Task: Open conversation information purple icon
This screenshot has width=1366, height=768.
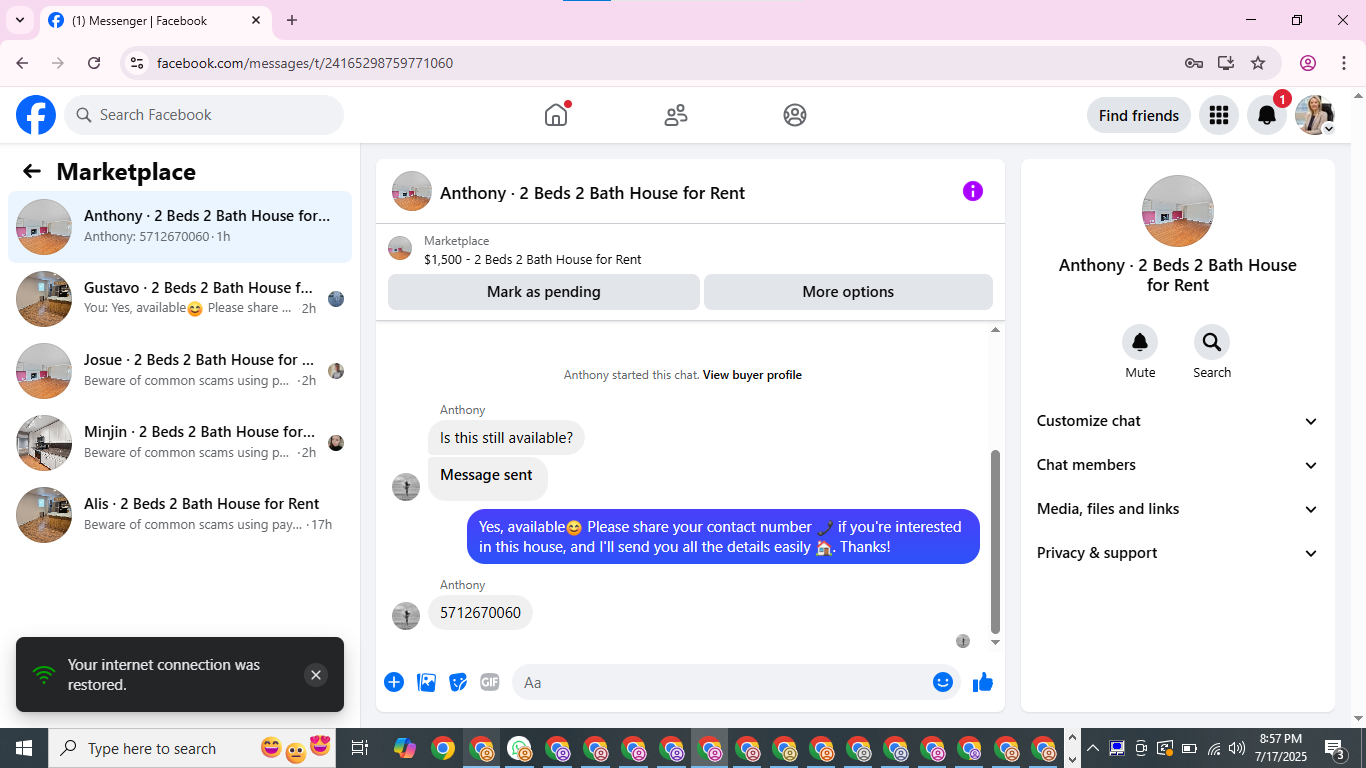Action: point(973,191)
